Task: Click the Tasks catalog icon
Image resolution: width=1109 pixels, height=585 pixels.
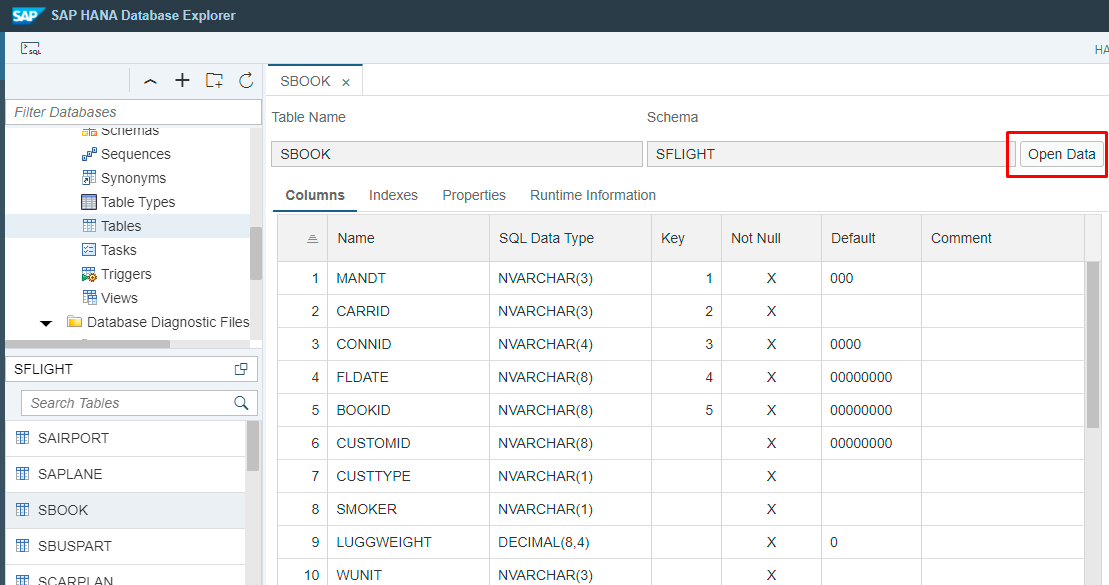Action: coord(89,250)
